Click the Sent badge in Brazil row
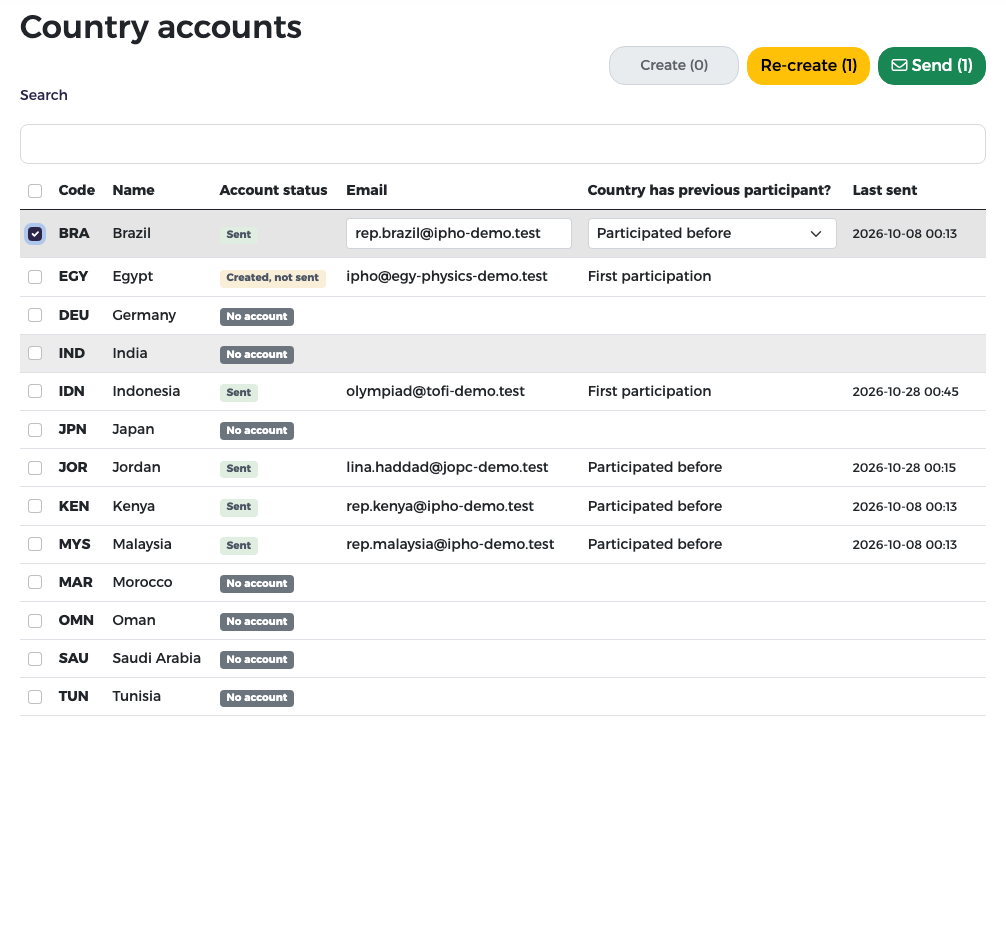The width and height of the screenshot is (1006, 933). point(239,234)
